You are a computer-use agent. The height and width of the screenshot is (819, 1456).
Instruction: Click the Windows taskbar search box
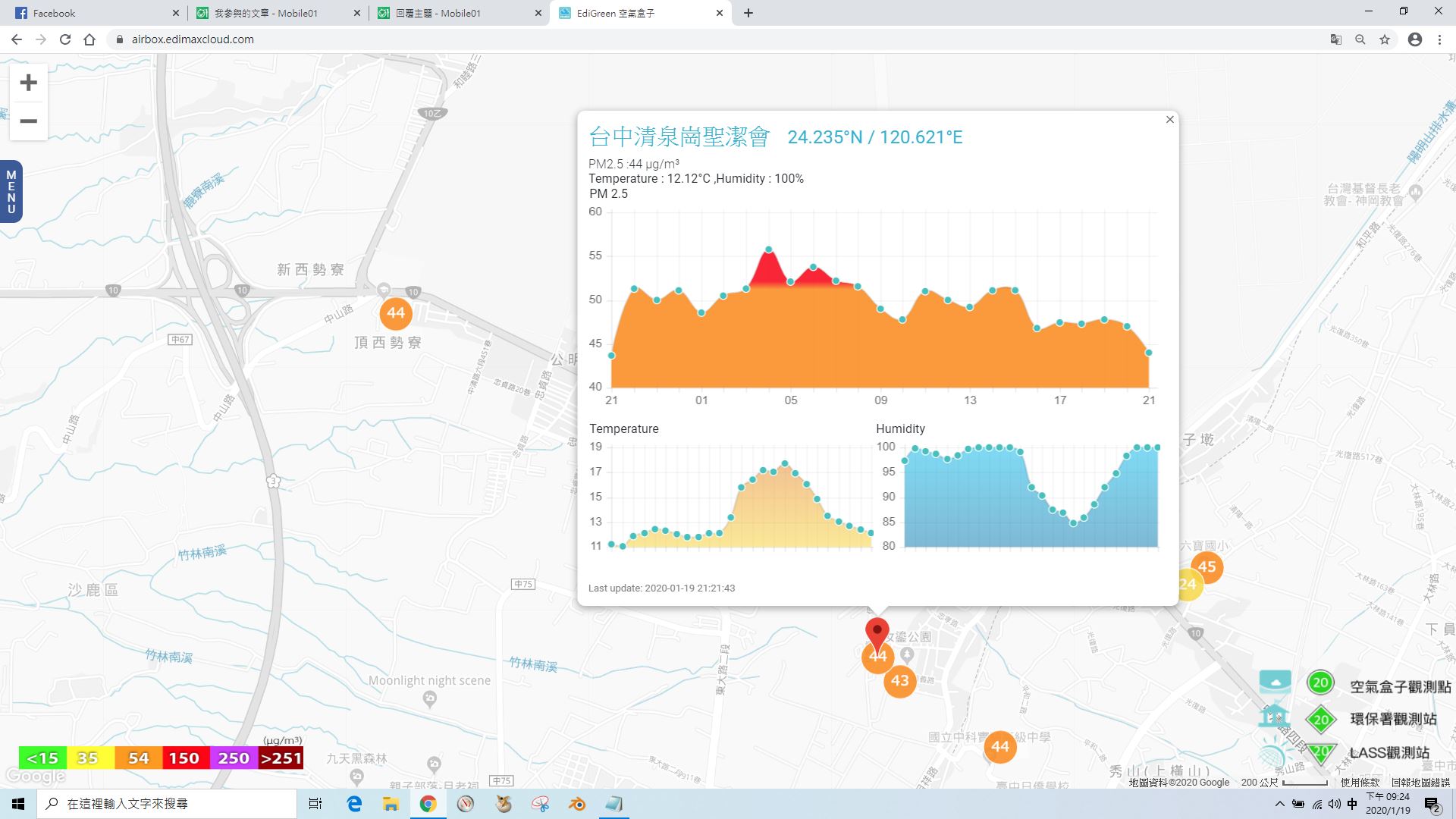click(x=167, y=804)
